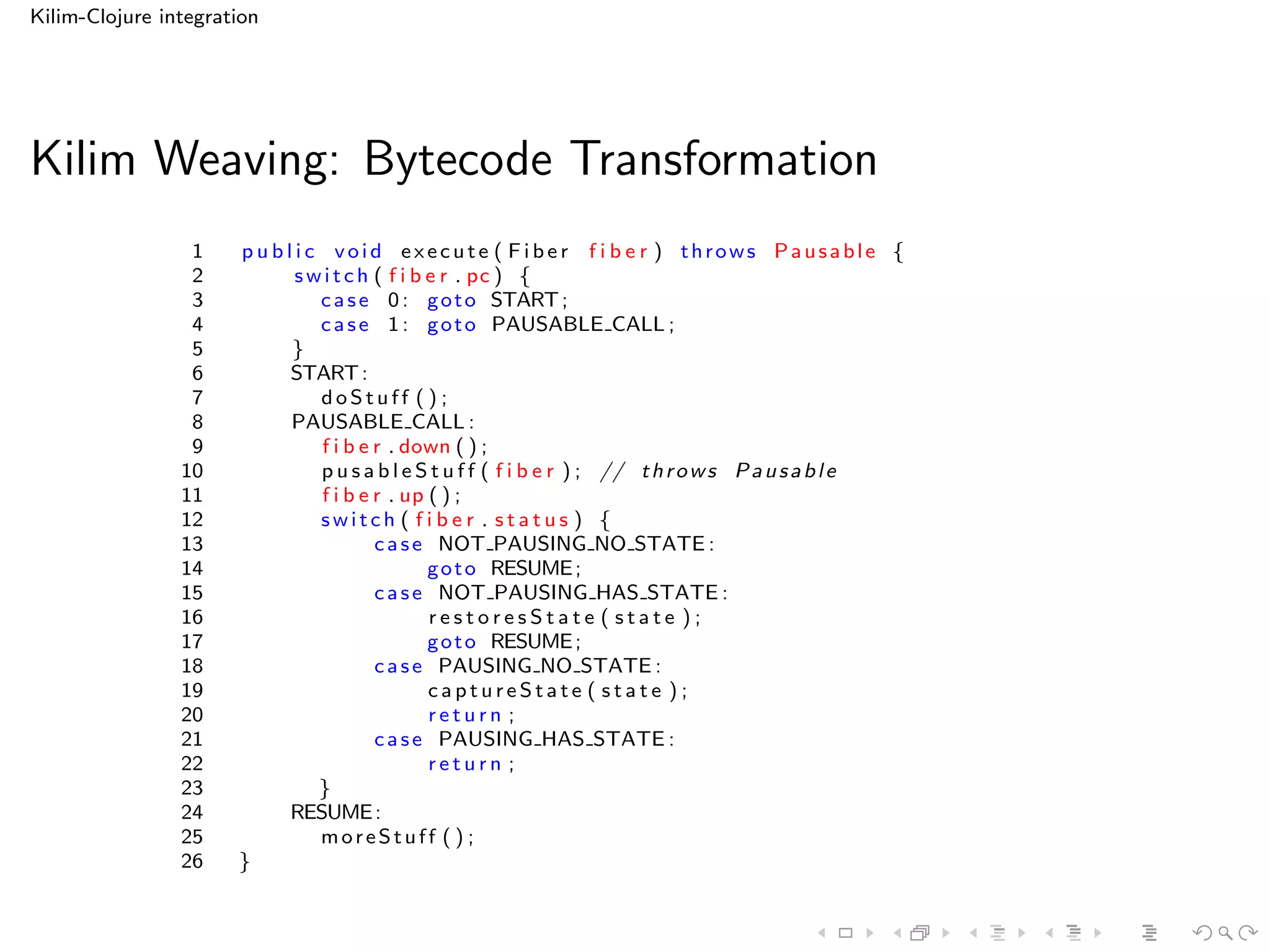Click the go-forward curved arrow icon
The height and width of the screenshot is (952, 1270).
(x=1248, y=933)
